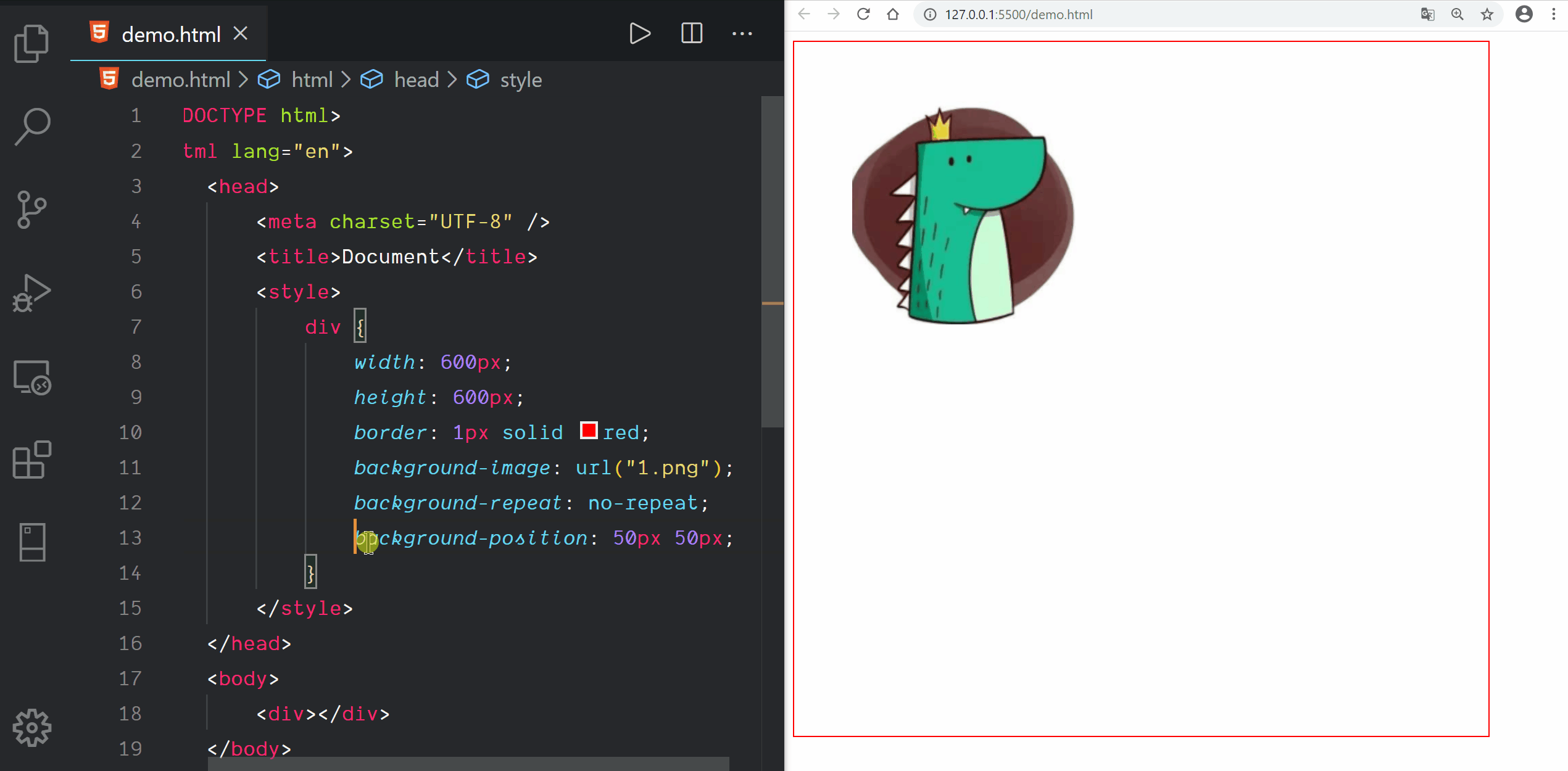This screenshot has width=1568, height=771.
Task: Click the address bar URL 127.0.0.1:5500/demo.html
Action: (x=1018, y=14)
